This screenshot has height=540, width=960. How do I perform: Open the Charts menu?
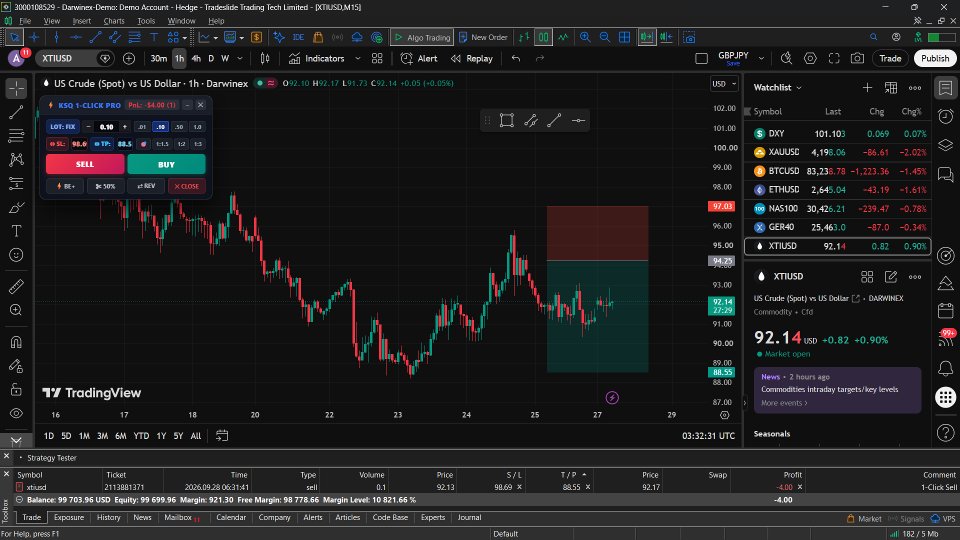pyautogui.click(x=114, y=21)
